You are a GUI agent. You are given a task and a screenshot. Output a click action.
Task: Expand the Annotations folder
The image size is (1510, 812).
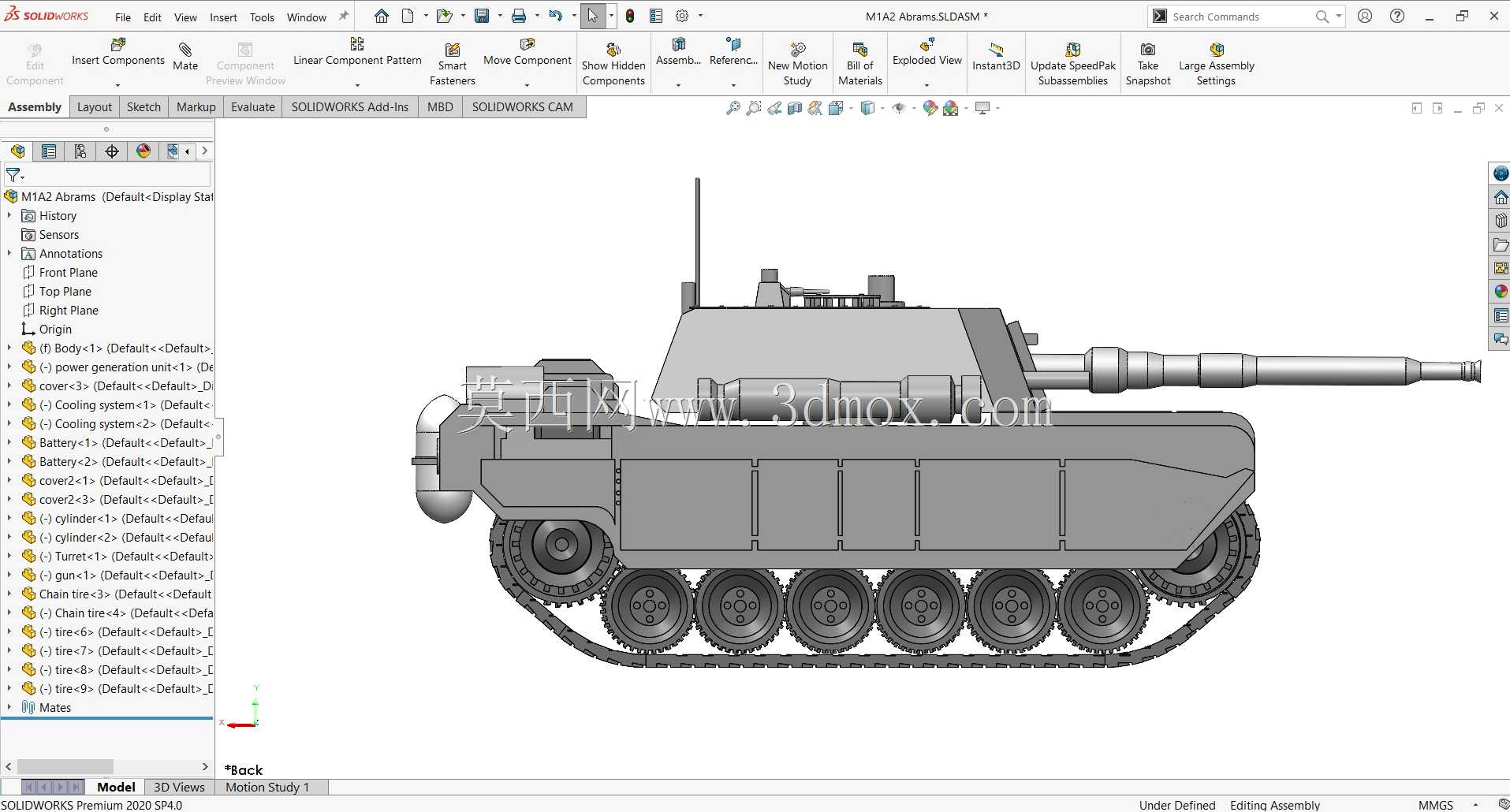(x=9, y=253)
